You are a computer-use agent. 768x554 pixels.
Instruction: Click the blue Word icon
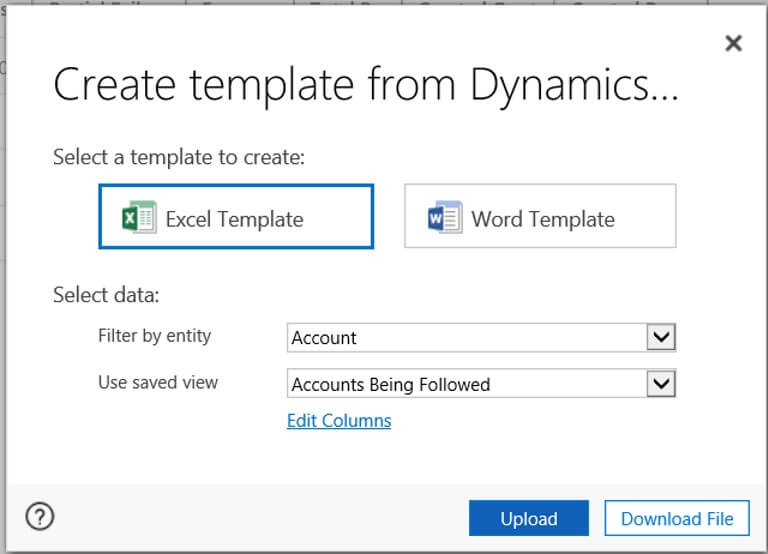click(x=445, y=217)
